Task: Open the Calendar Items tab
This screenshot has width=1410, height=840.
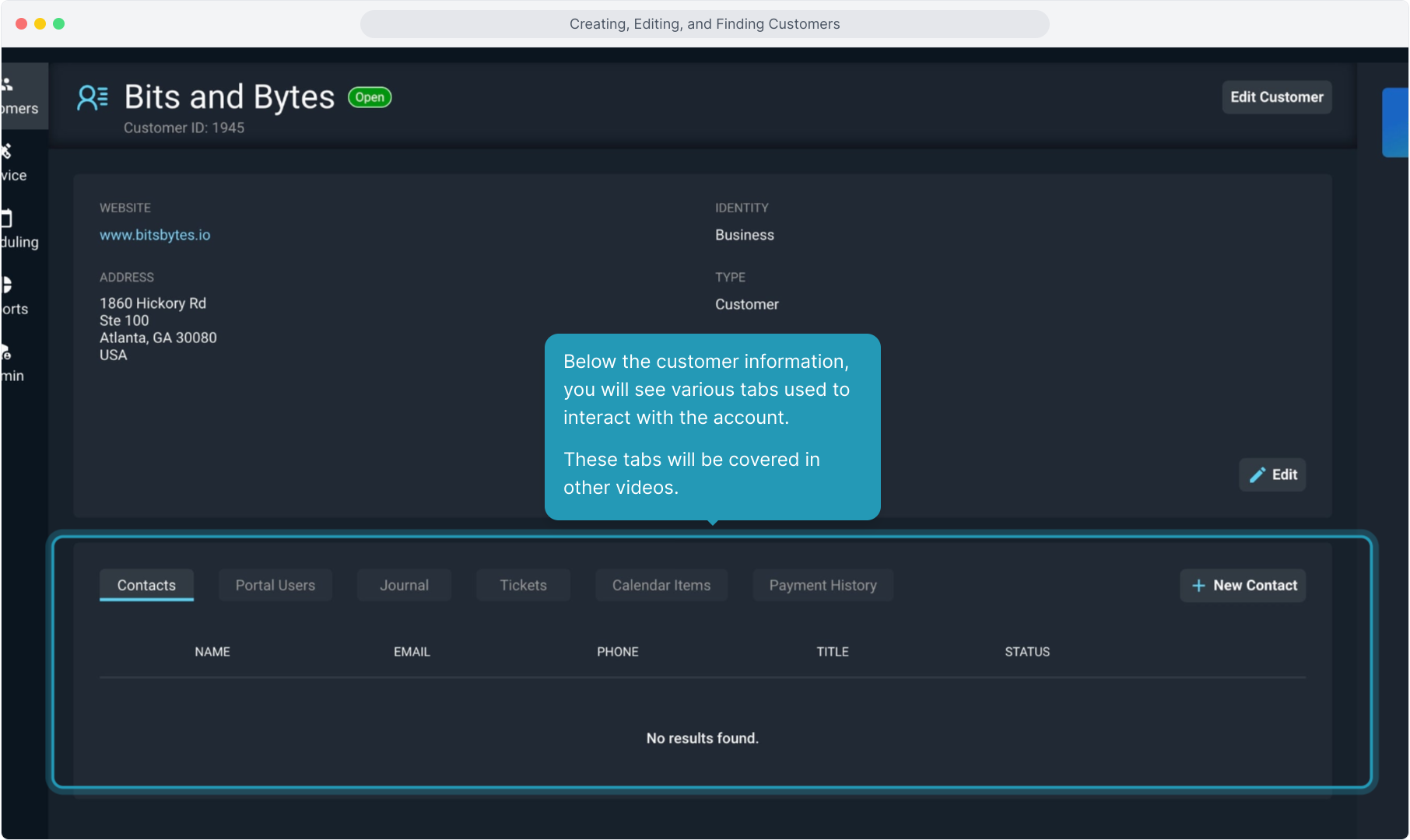Action: pos(661,586)
